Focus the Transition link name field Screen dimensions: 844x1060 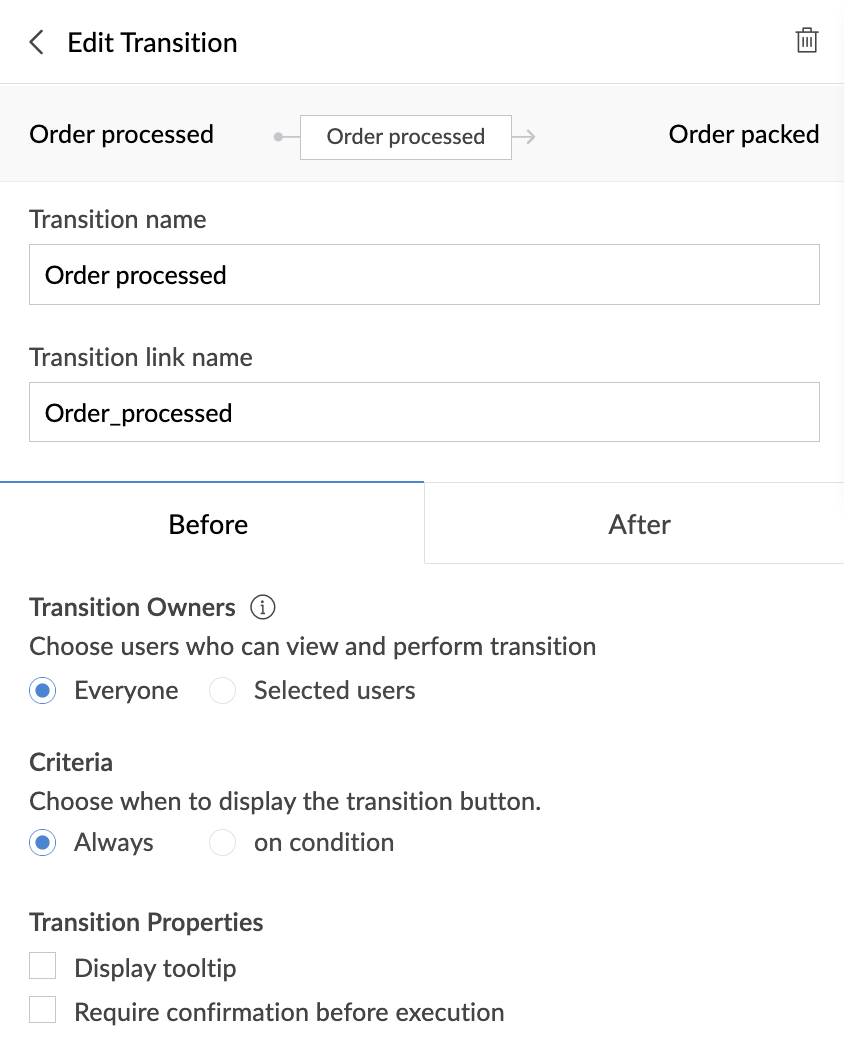pyautogui.click(x=424, y=412)
